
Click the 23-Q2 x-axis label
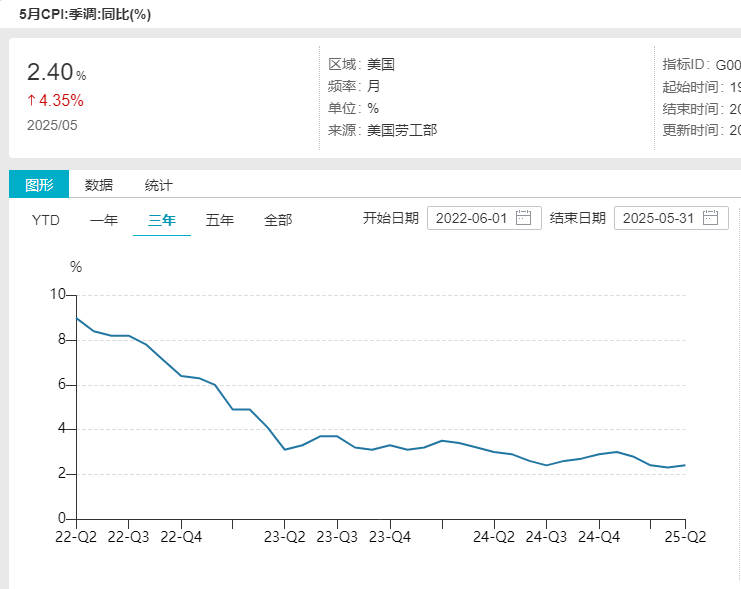(x=284, y=536)
